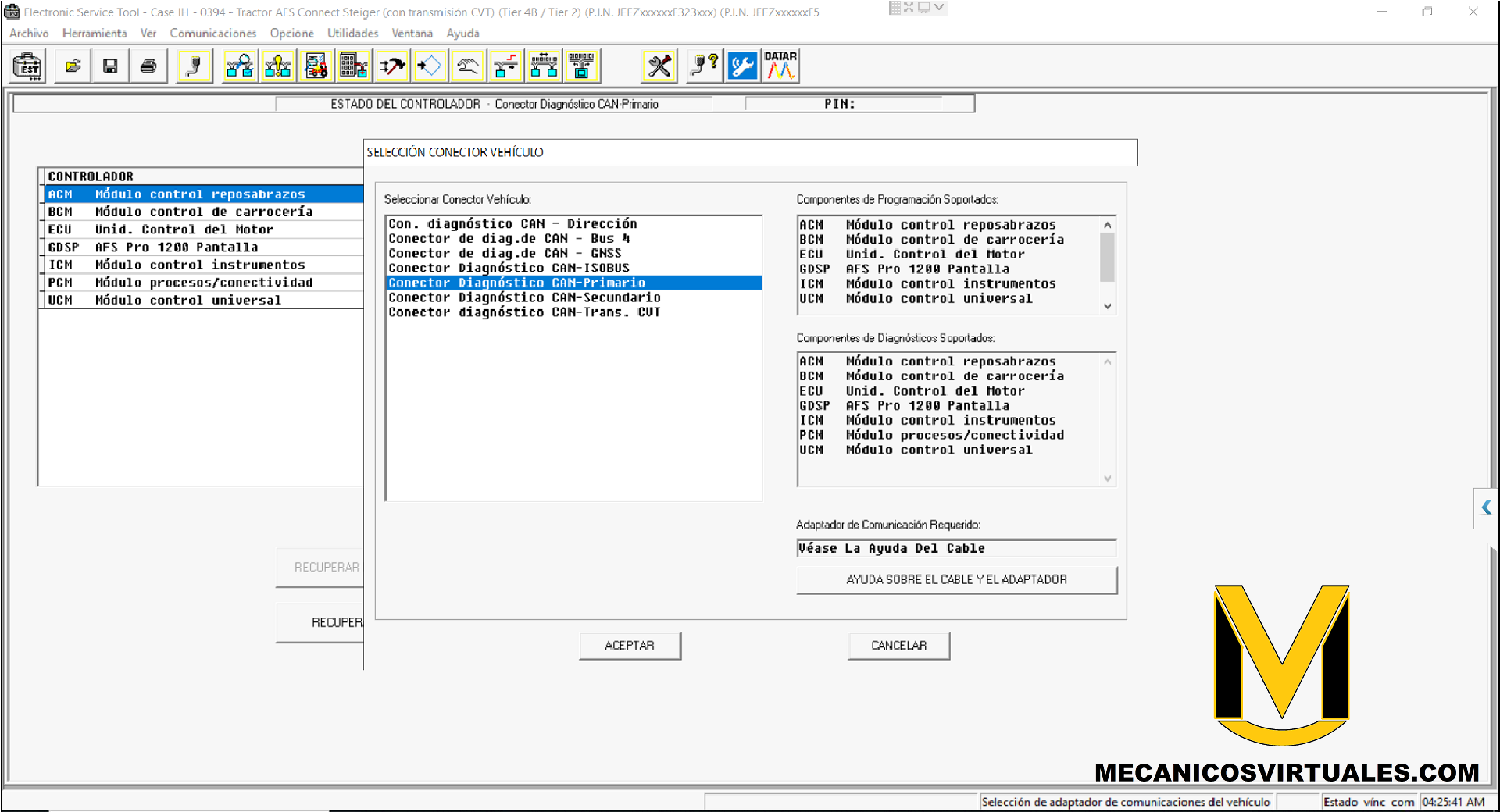
Task: Click the ACEPTAR button
Action: [x=630, y=646]
